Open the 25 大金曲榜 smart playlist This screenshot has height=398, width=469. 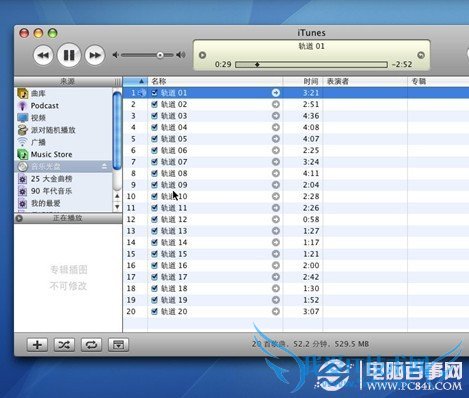pos(64,179)
